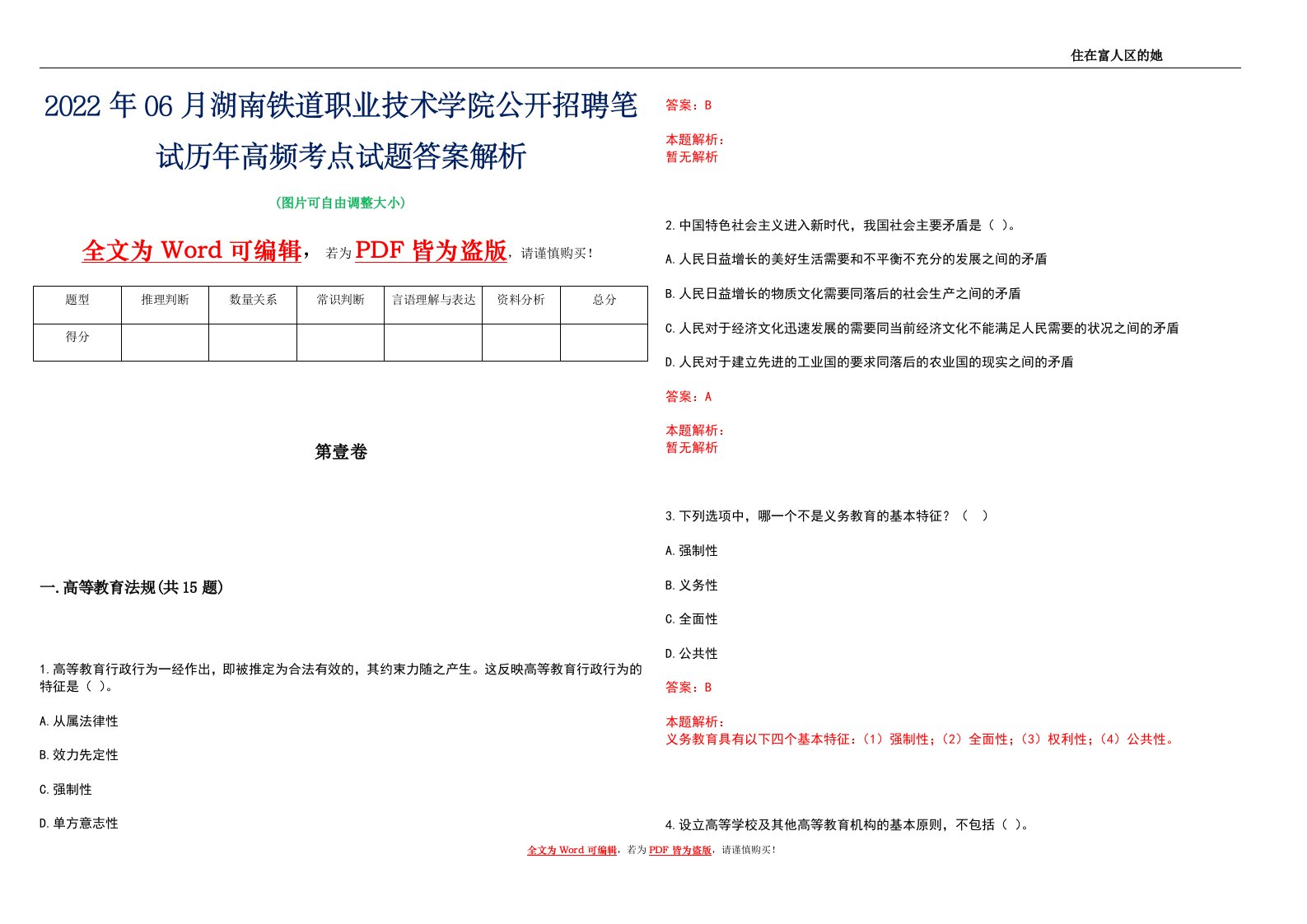Click explanation listing 义务教育四个基本特征

(x=922, y=740)
